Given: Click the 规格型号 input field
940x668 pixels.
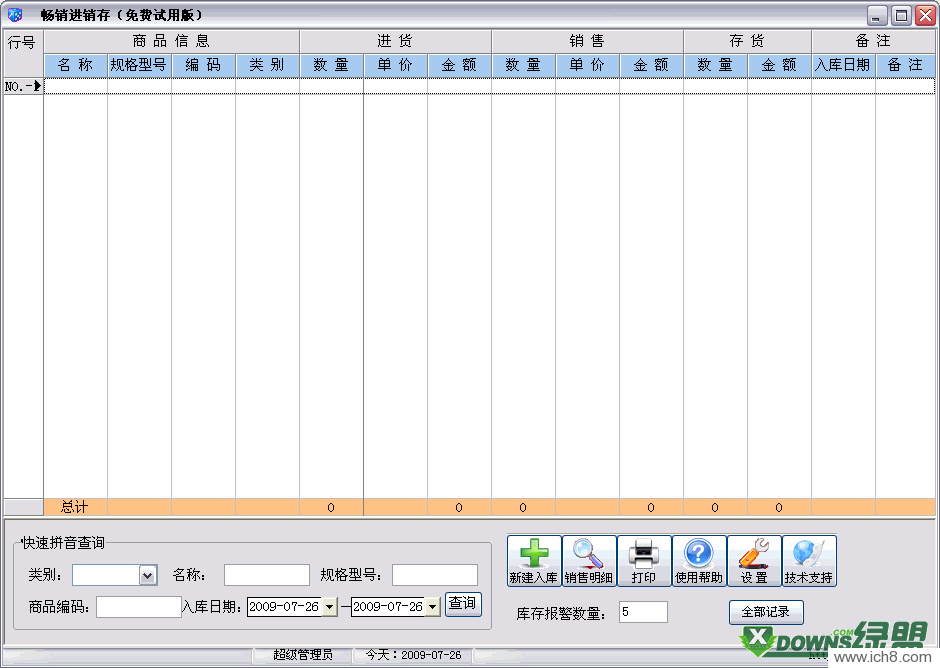Looking at the screenshot, I should click(x=434, y=575).
